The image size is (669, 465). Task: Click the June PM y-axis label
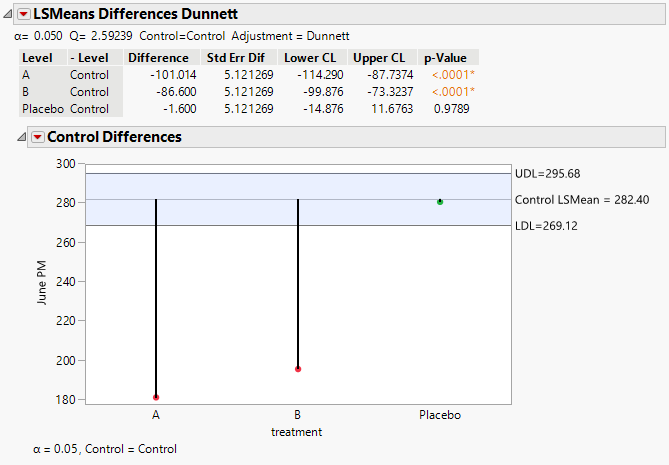(x=42, y=284)
